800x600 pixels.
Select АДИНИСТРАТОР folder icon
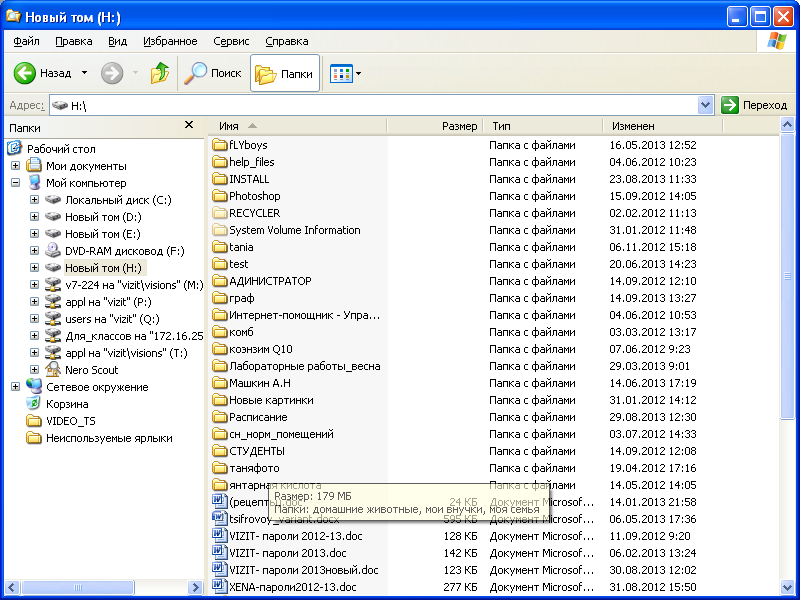(219, 281)
